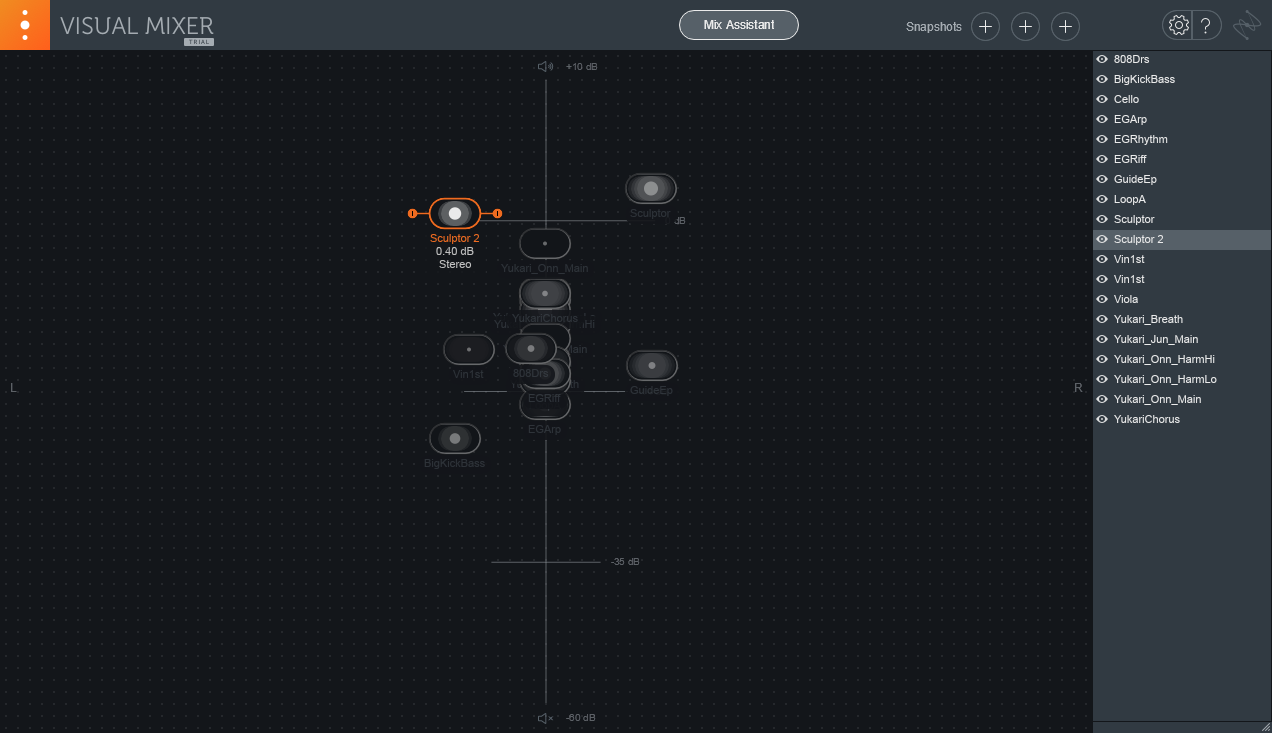This screenshot has height=733, width=1272.
Task: Select the Sculptor 2 node on canvas
Action: (455, 213)
